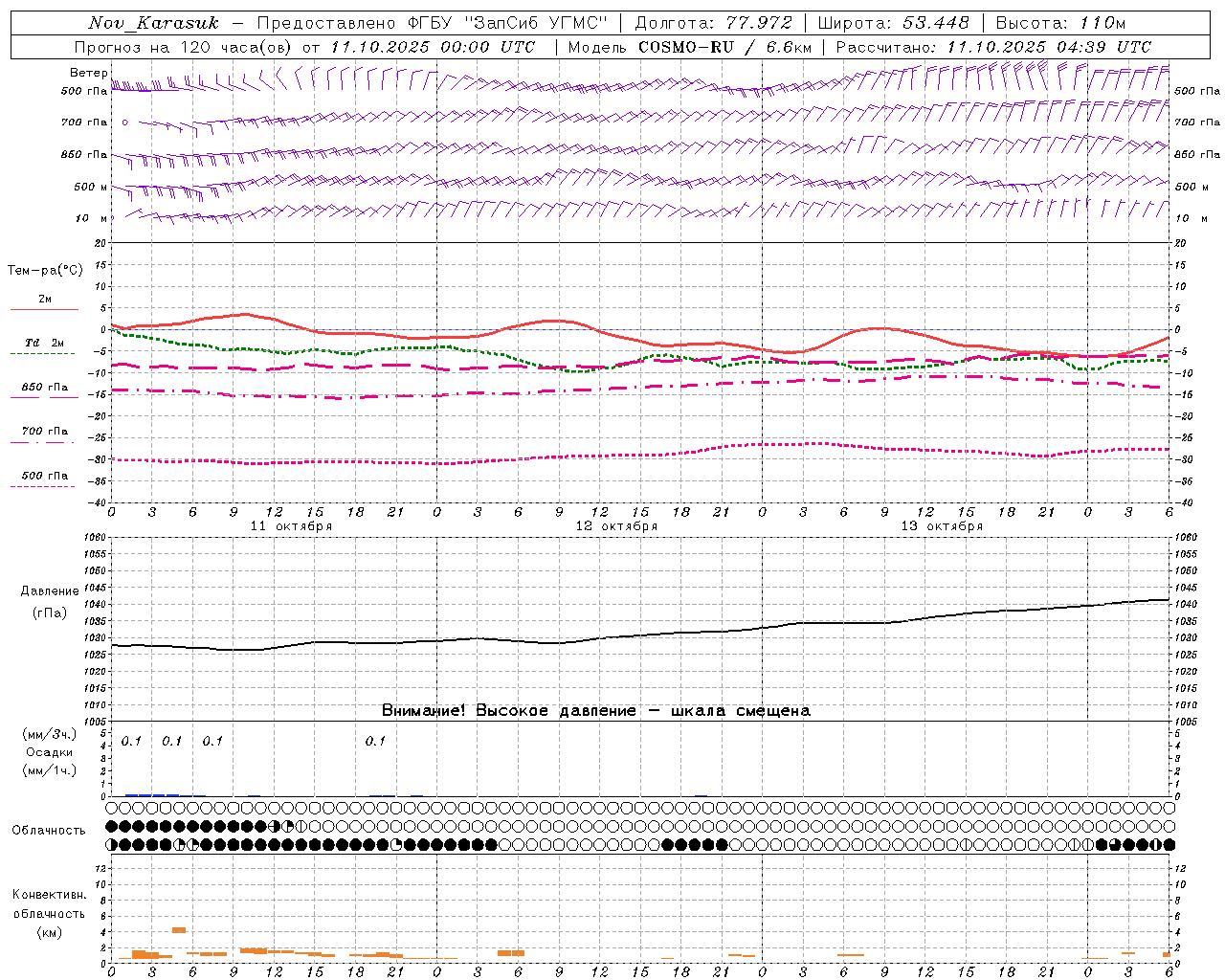
Task: Click the 0.1 precipitation value near hour 21
Action: pos(375,741)
